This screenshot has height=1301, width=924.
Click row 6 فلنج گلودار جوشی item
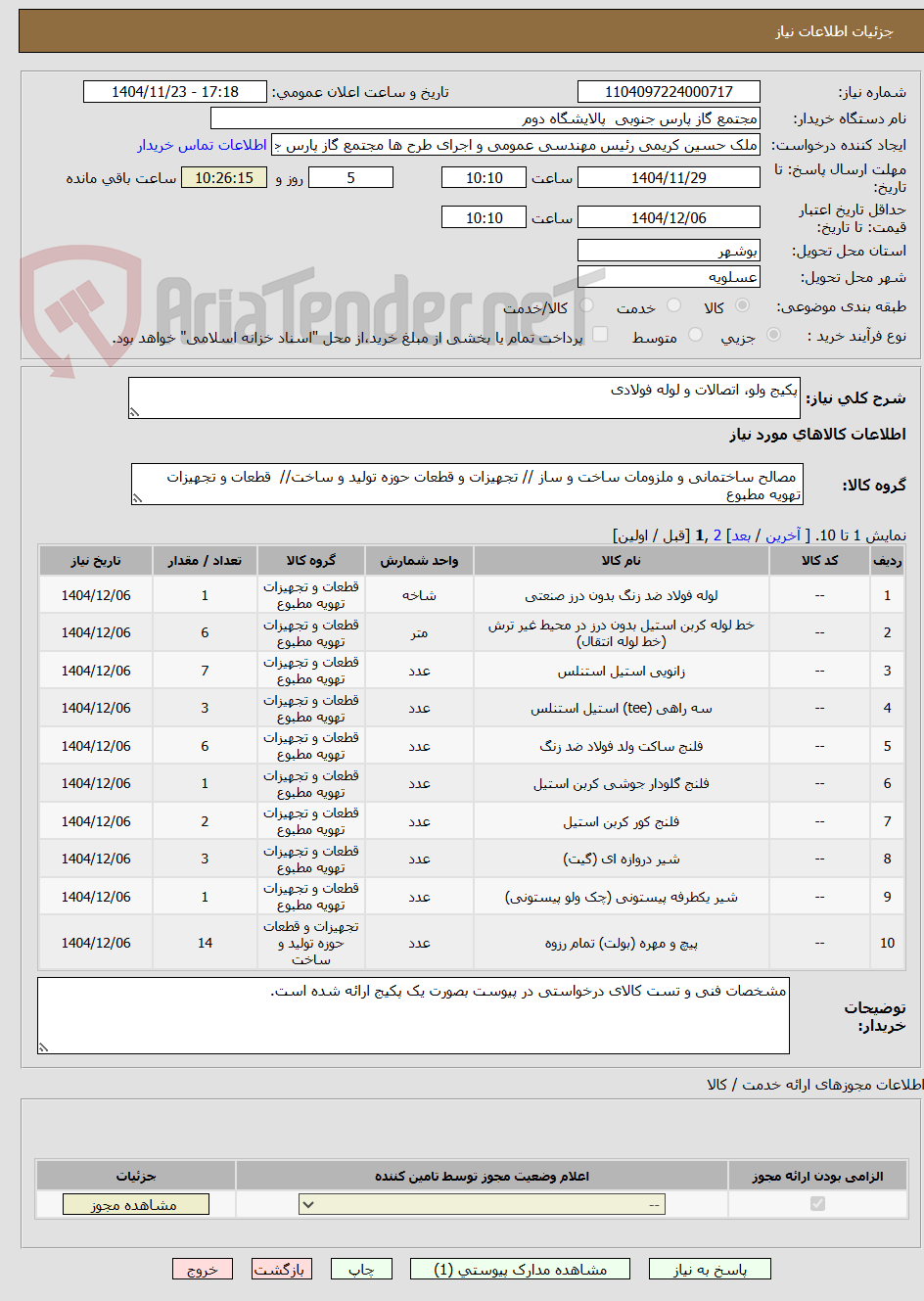pos(622,783)
